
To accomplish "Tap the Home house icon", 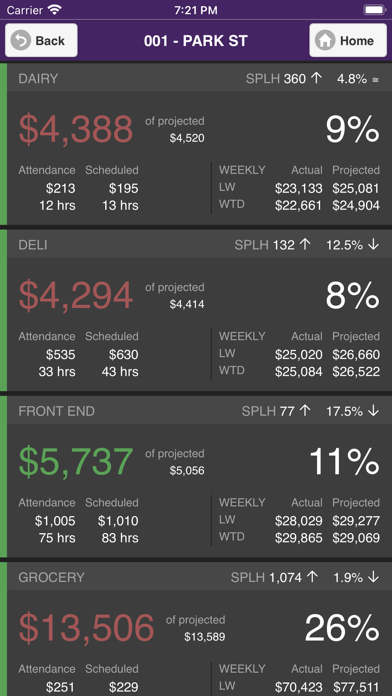I will point(325,40).
